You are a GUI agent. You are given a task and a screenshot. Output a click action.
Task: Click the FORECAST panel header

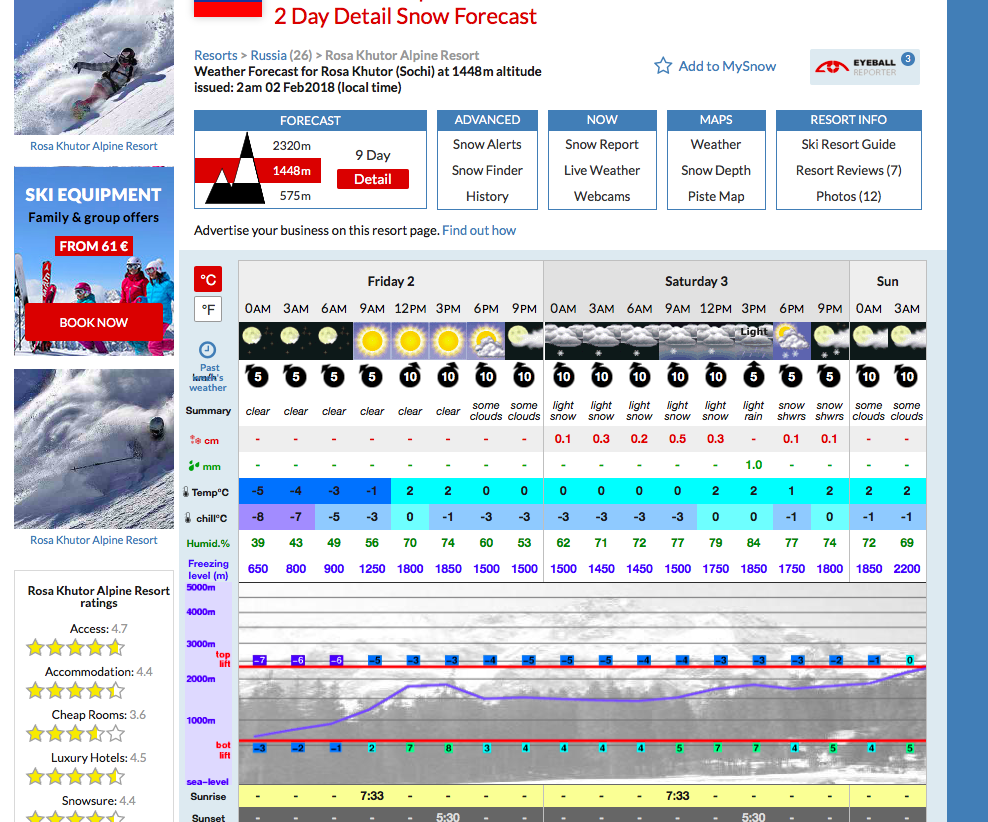(x=310, y=120)
